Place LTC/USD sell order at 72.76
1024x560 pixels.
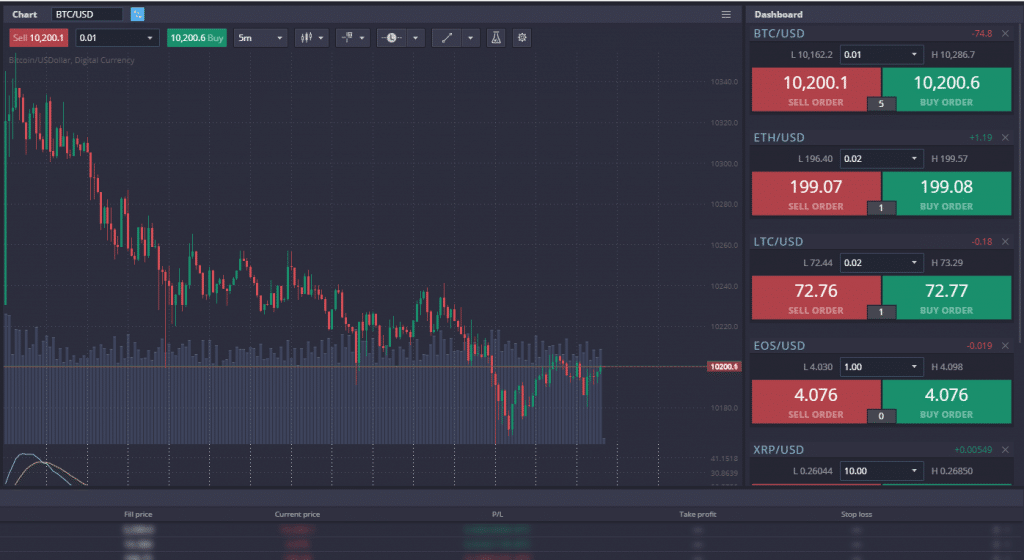pyautogui.click(x=816, y=298)
